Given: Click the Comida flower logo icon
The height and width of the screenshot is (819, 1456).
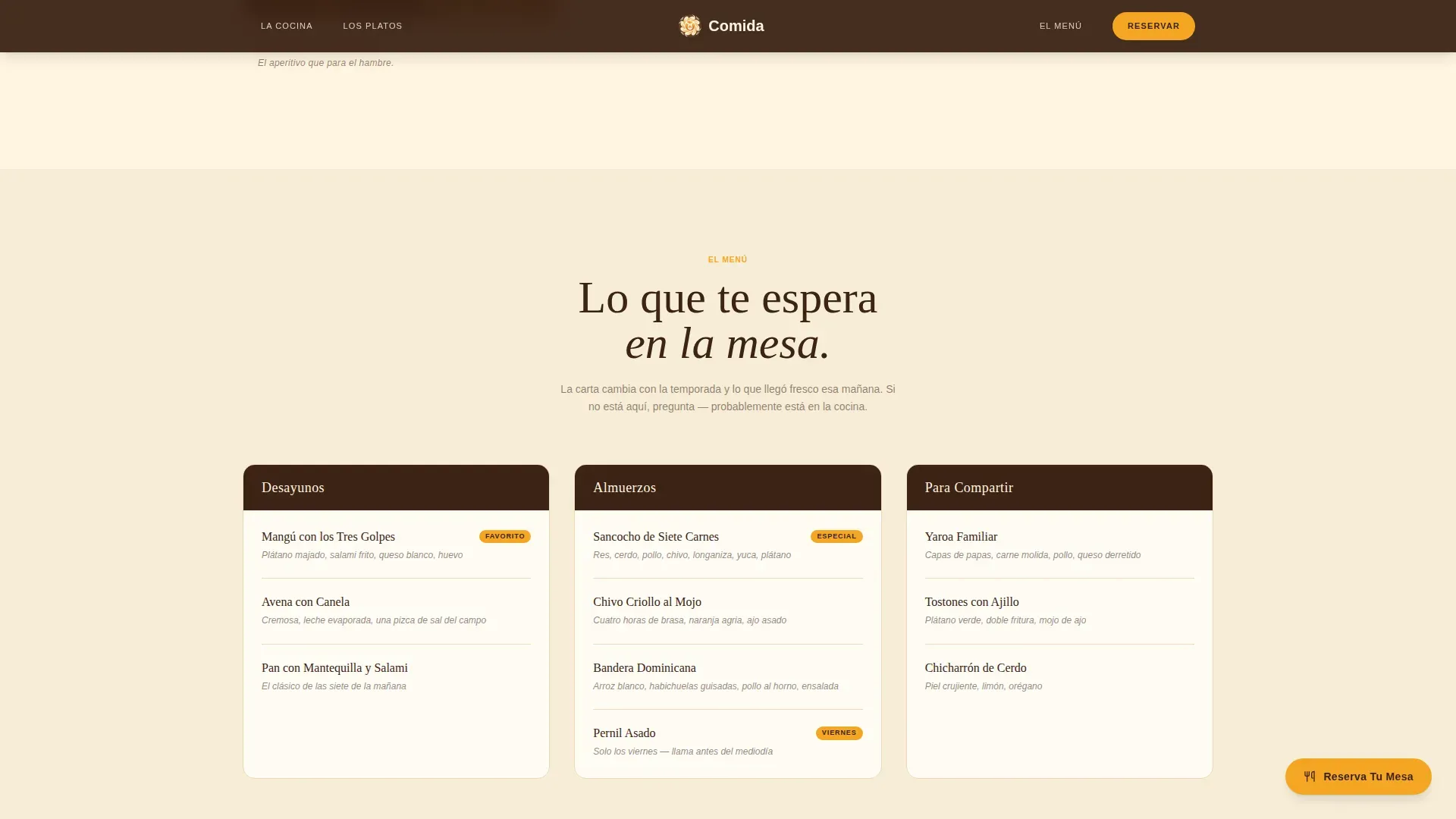Looking at the screenshot, I should tap(689, 26).
